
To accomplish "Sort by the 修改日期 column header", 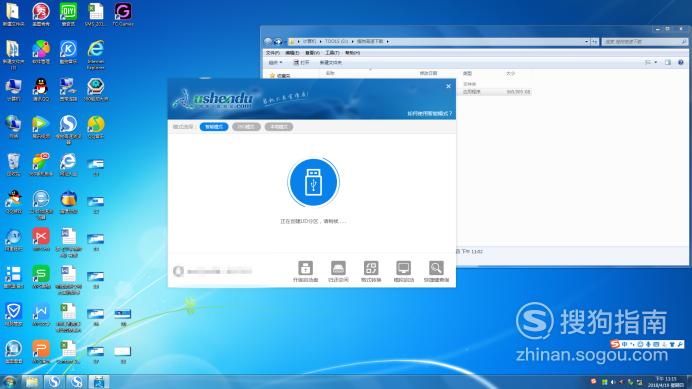I will pyautogui.click(x=428, y=73).
